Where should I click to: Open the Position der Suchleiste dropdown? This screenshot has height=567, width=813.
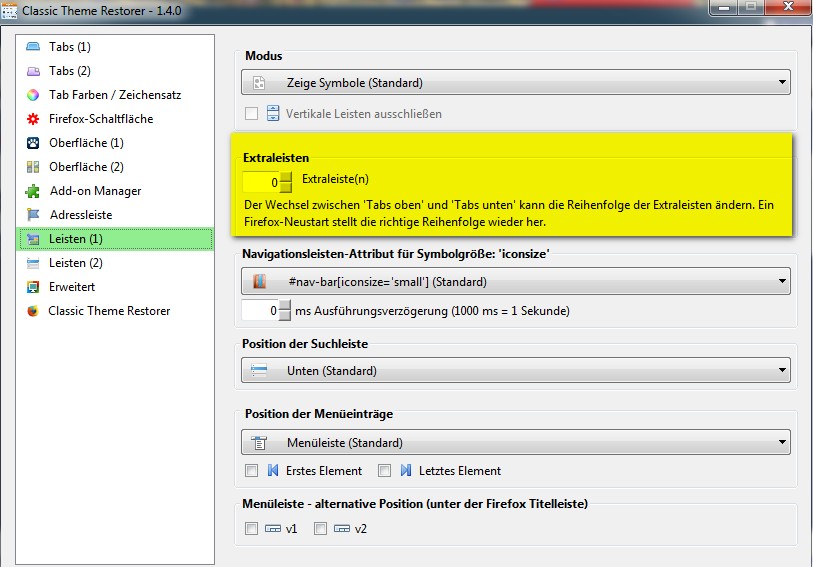(x=515, y=371)
